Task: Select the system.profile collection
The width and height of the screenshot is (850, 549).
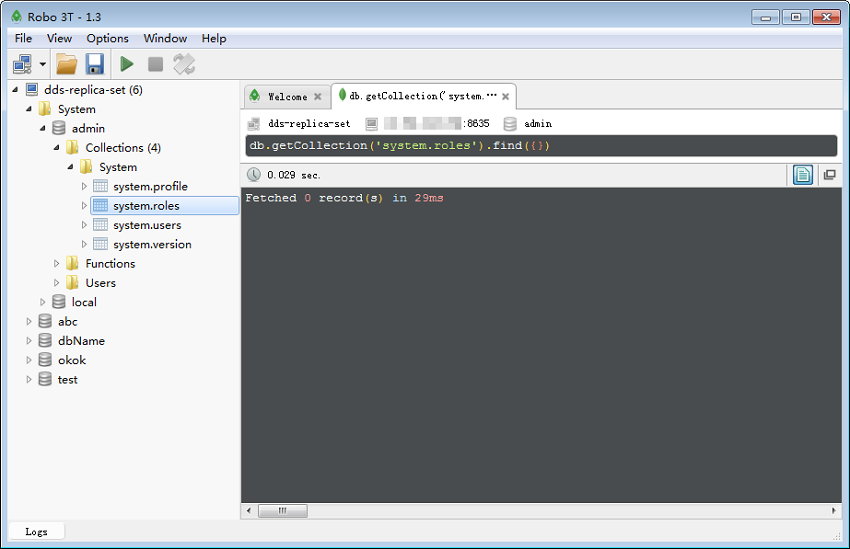Action: click(150, 186)
